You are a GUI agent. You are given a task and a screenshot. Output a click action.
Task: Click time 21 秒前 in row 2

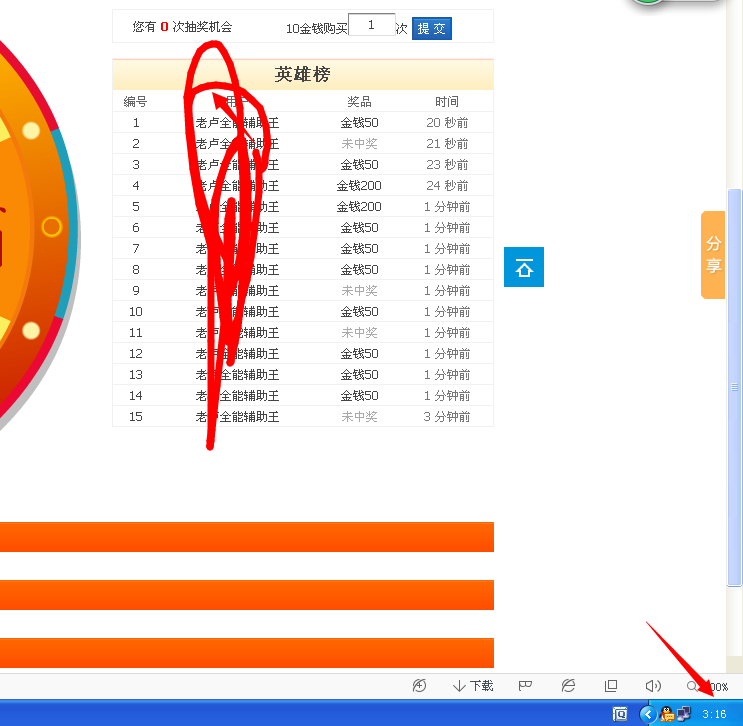tap(447, 144)
